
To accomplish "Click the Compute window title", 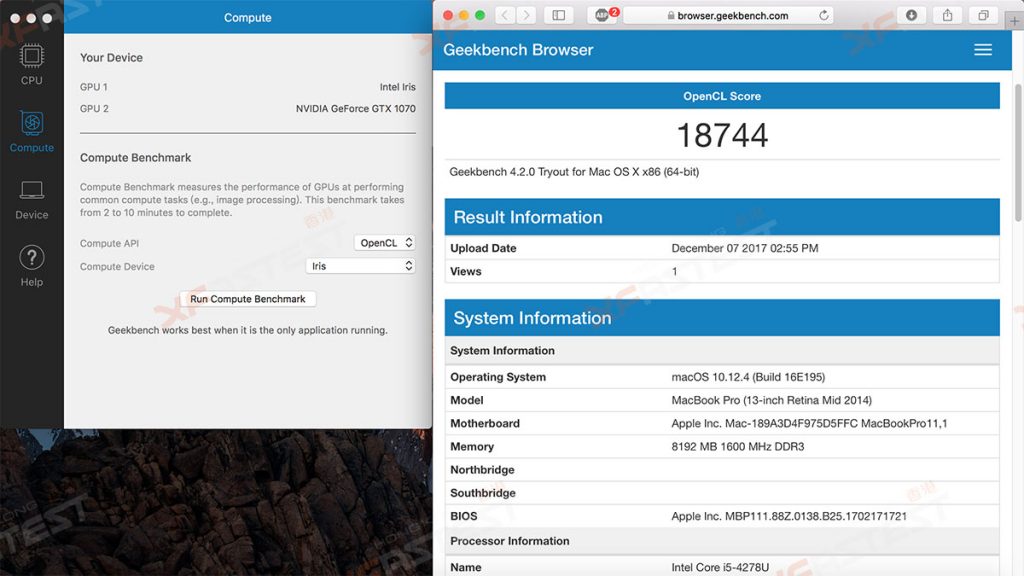I will click(x=248, y=18).
